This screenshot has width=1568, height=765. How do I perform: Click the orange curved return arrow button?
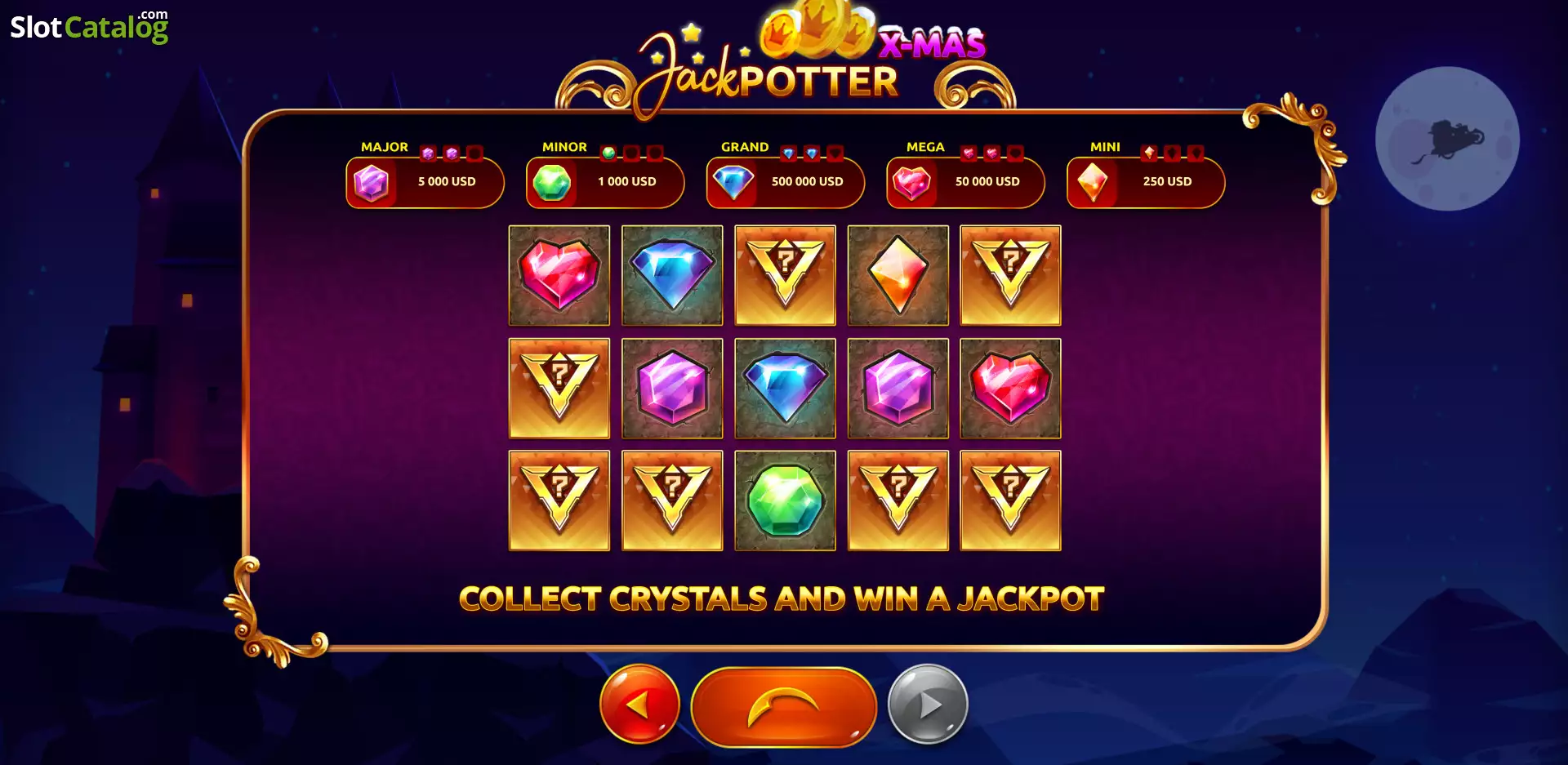point(784,707)
